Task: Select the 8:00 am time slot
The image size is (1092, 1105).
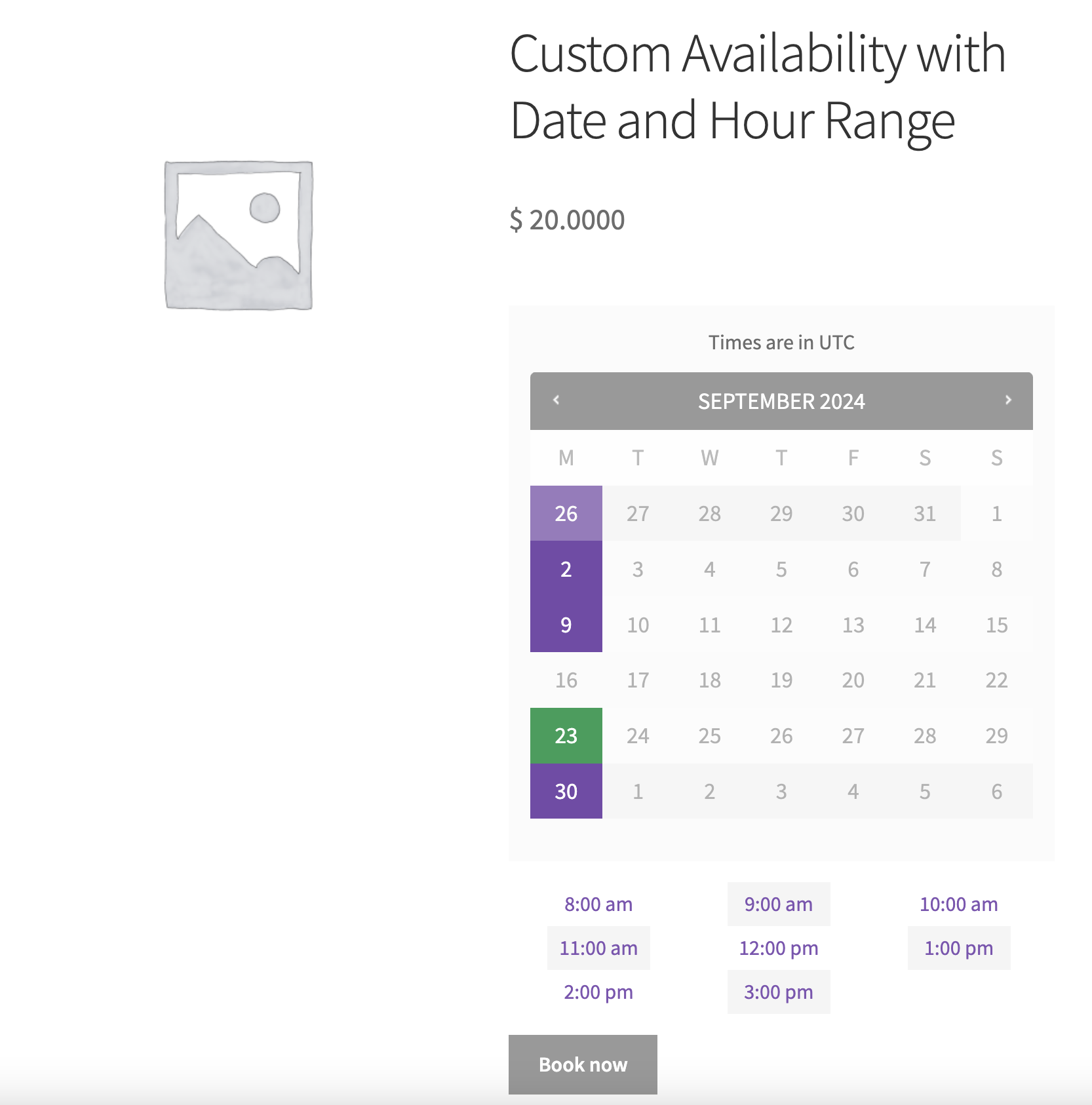Action: pyautogui.click(x=598, y=904)
